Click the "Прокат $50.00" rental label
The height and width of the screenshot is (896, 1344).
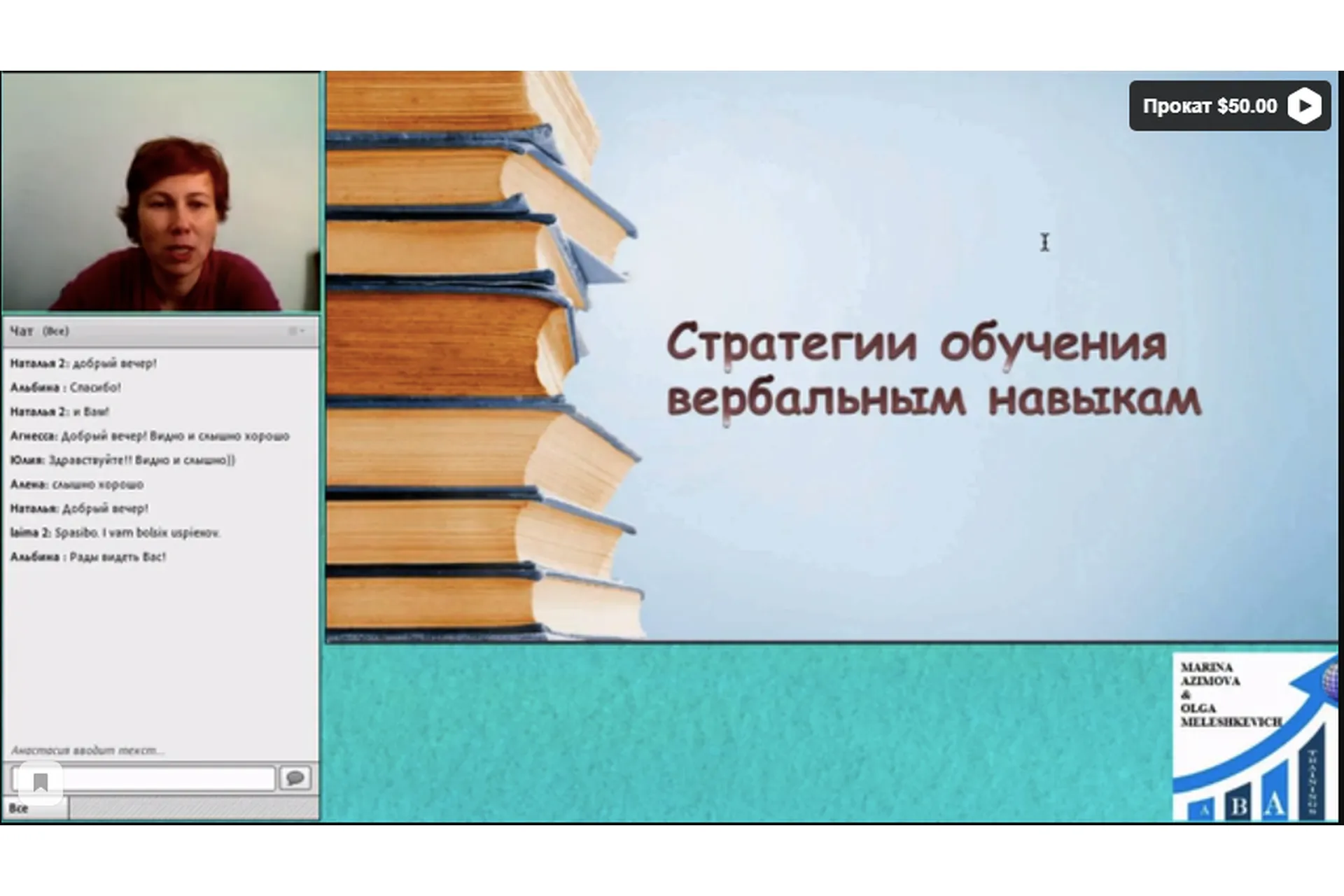pos(1210,106)
